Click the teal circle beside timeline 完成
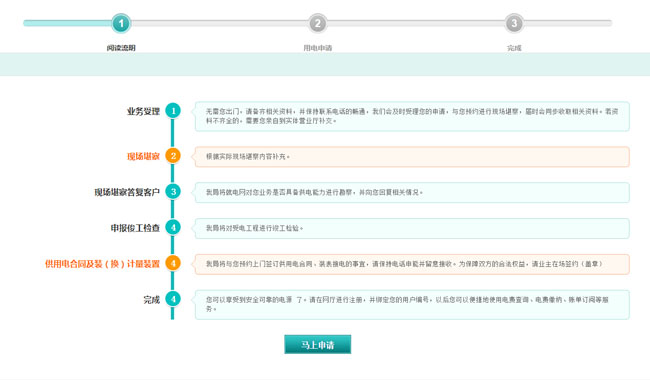 tap(173, 299)
